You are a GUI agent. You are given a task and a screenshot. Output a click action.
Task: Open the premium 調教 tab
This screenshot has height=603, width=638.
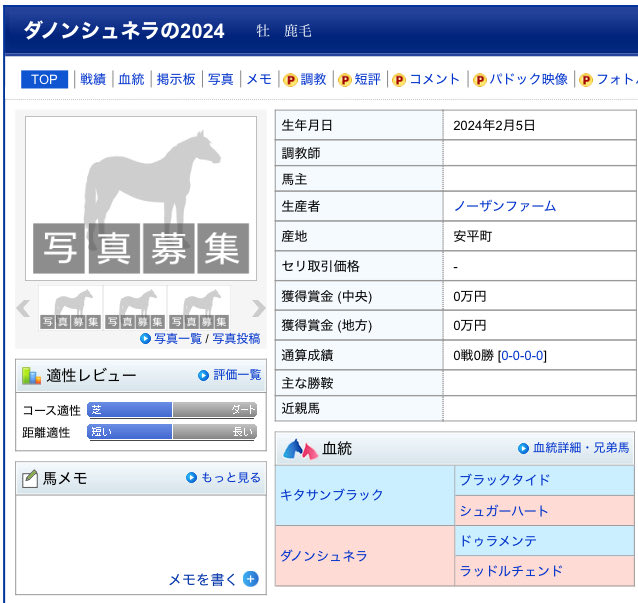(313, 79)
